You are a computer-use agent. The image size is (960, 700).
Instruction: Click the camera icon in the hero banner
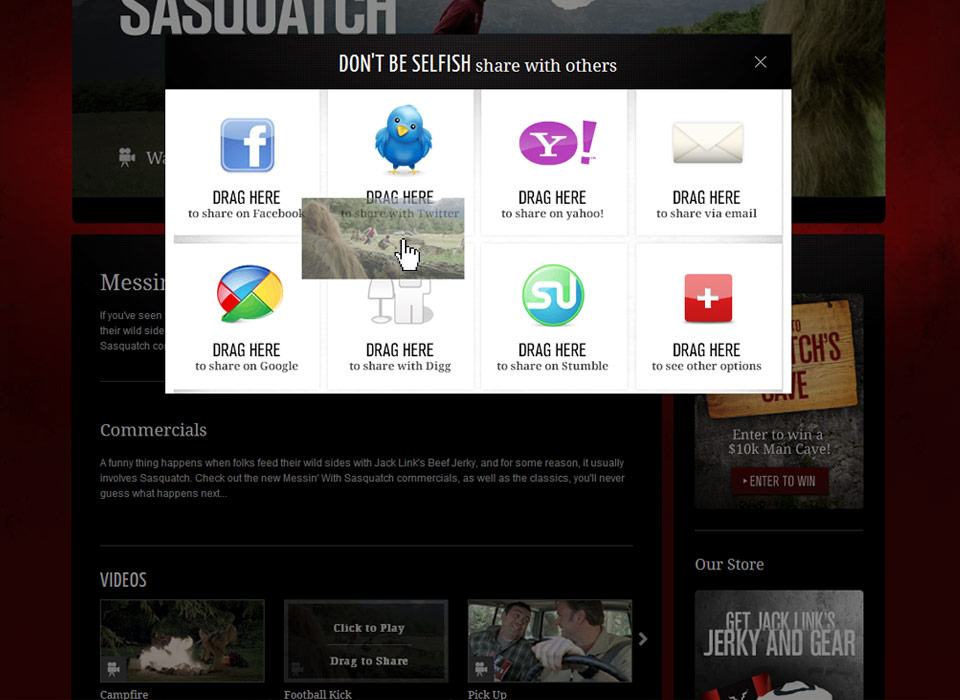pos(127,157)
